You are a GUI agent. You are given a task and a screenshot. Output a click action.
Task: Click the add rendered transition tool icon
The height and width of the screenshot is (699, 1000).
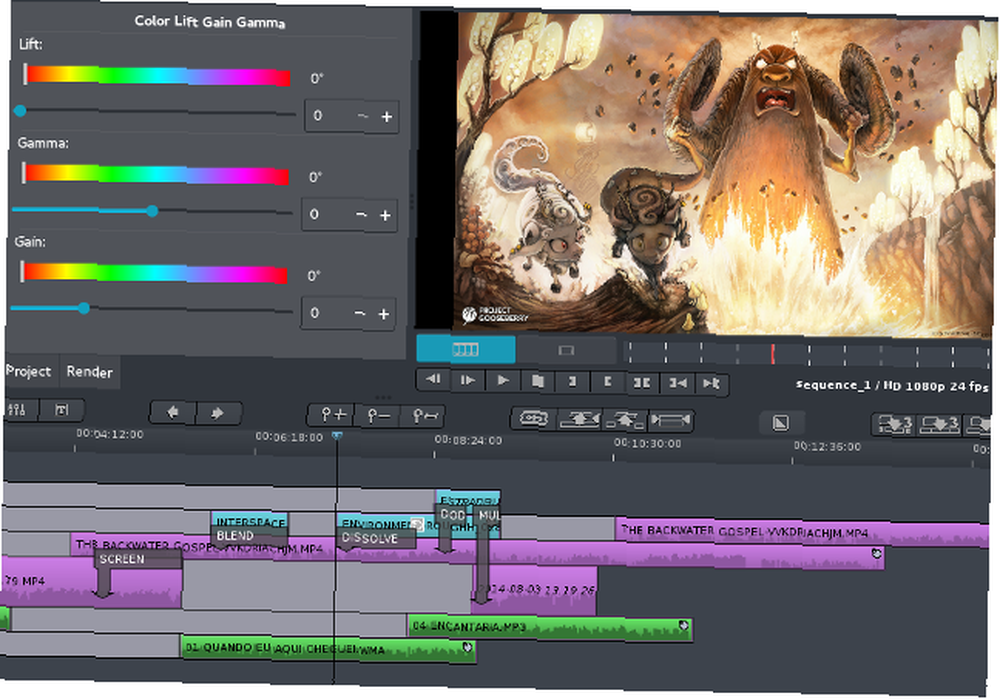[534, 418]
